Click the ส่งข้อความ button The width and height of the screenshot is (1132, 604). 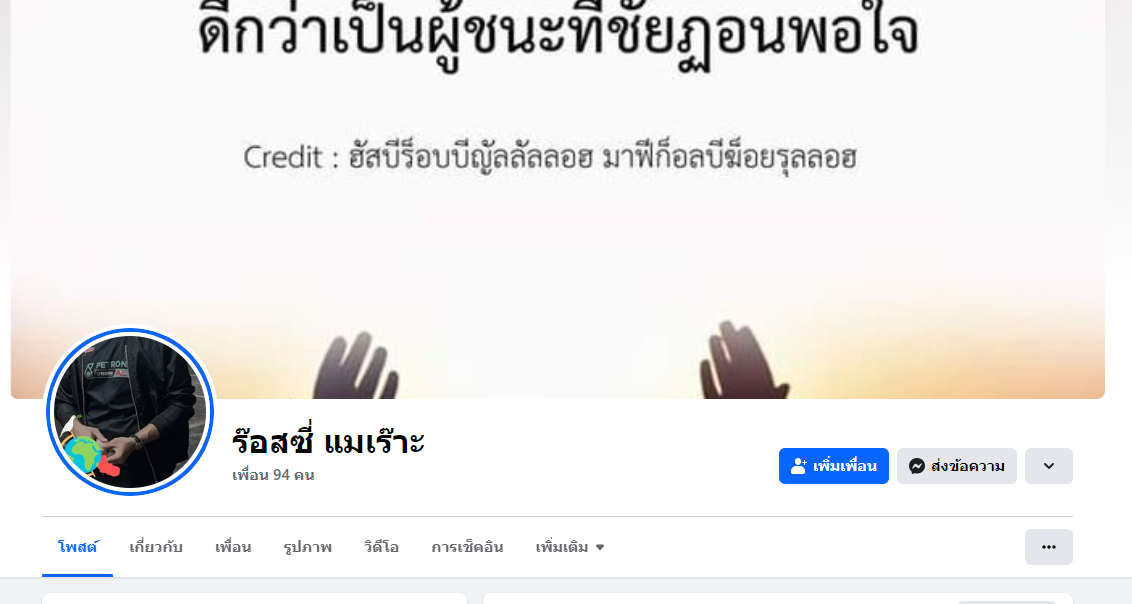957,466
